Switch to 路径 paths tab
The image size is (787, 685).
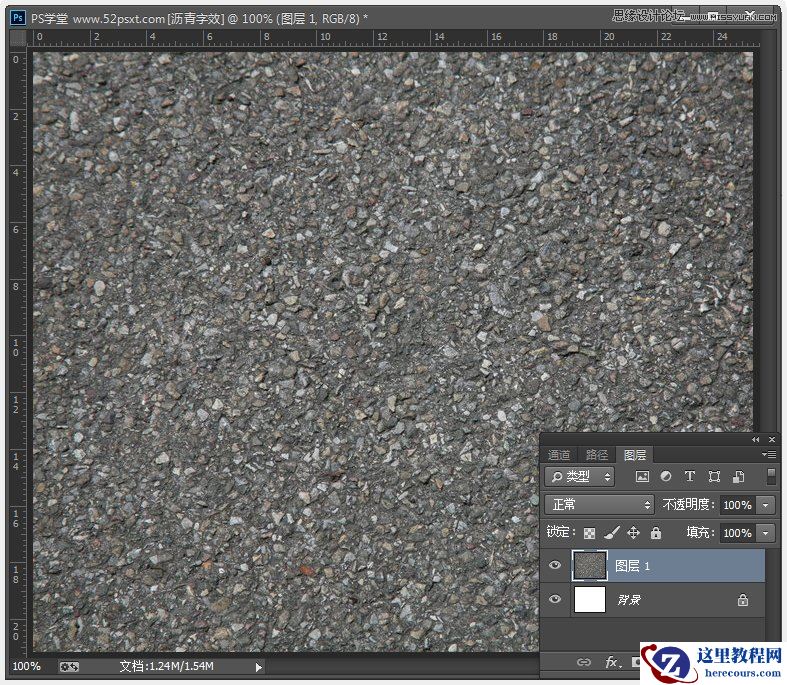tap(597, 455)
